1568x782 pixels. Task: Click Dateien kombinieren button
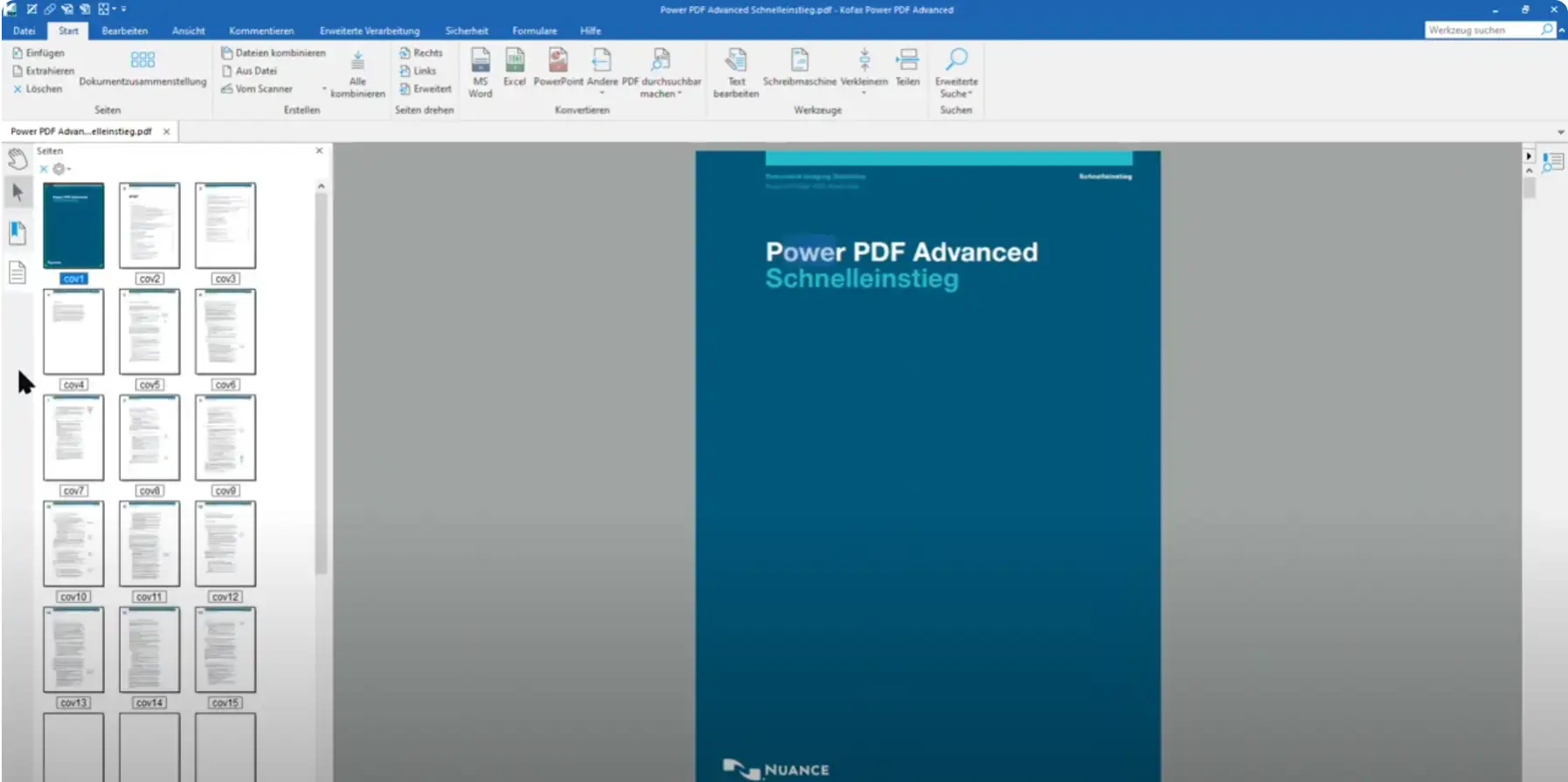(274, 53)
